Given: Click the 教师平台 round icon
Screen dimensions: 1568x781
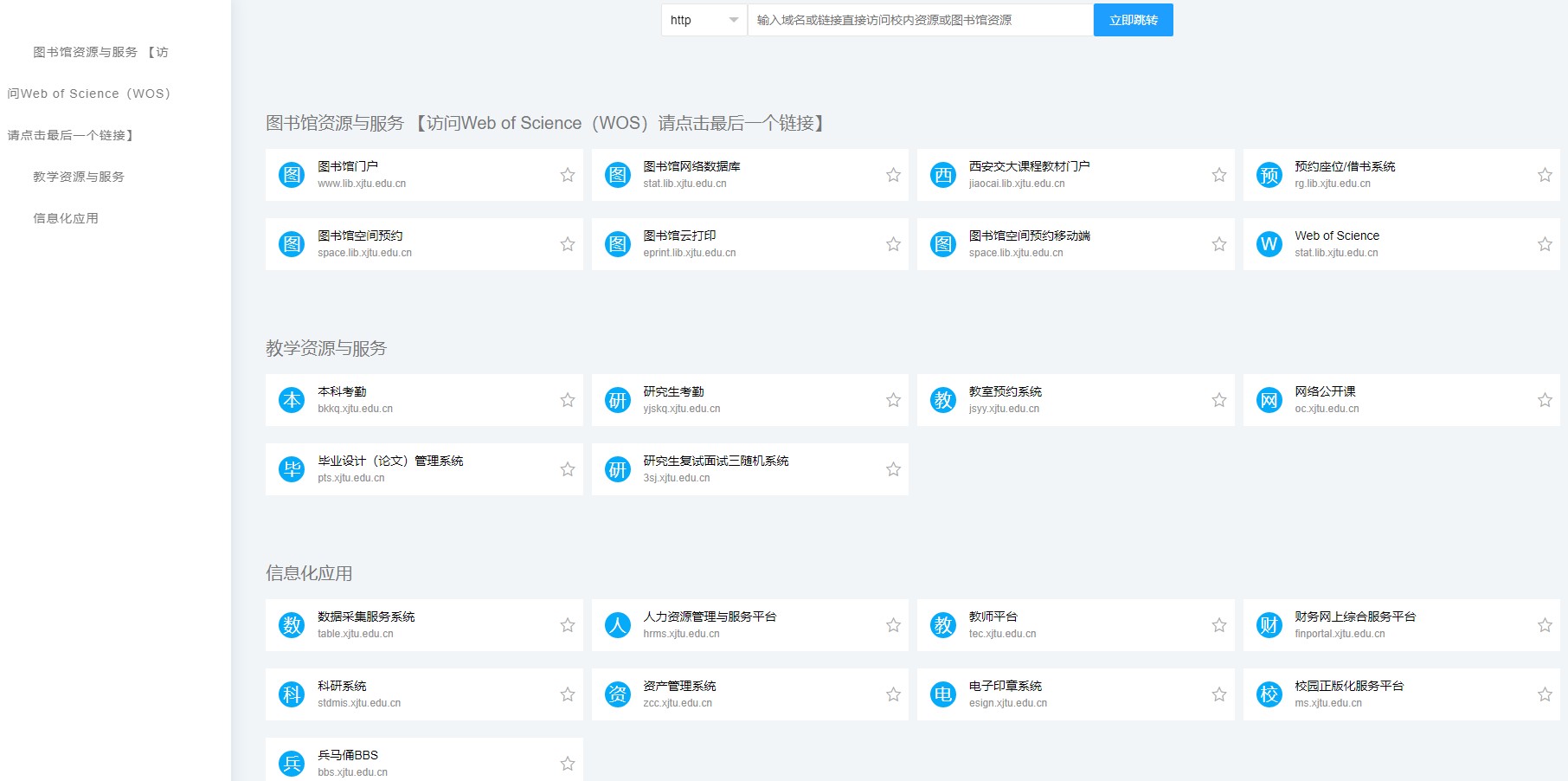Looking at the screenshot, I should [943, 625].
